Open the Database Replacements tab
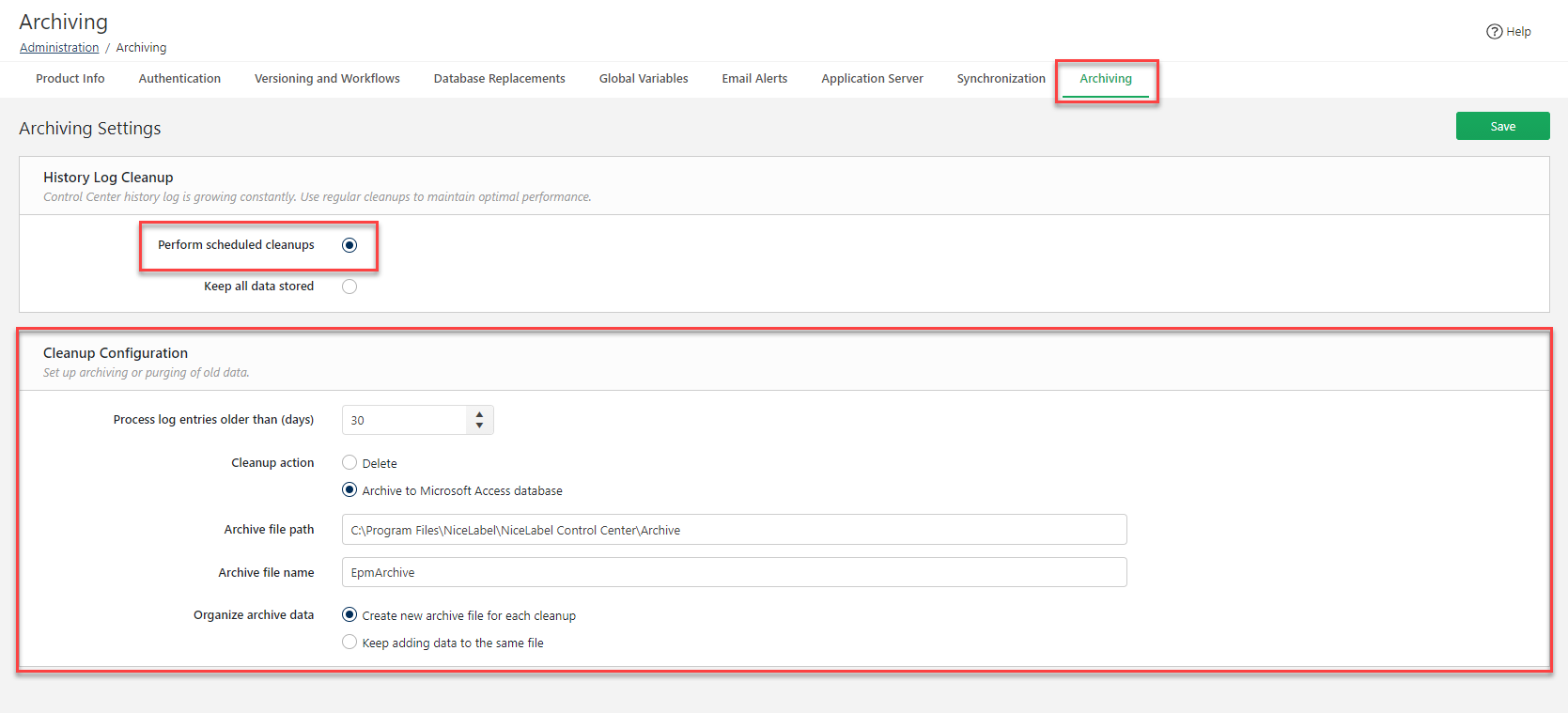The image size is (1568, 713). (x=499, y=79)
